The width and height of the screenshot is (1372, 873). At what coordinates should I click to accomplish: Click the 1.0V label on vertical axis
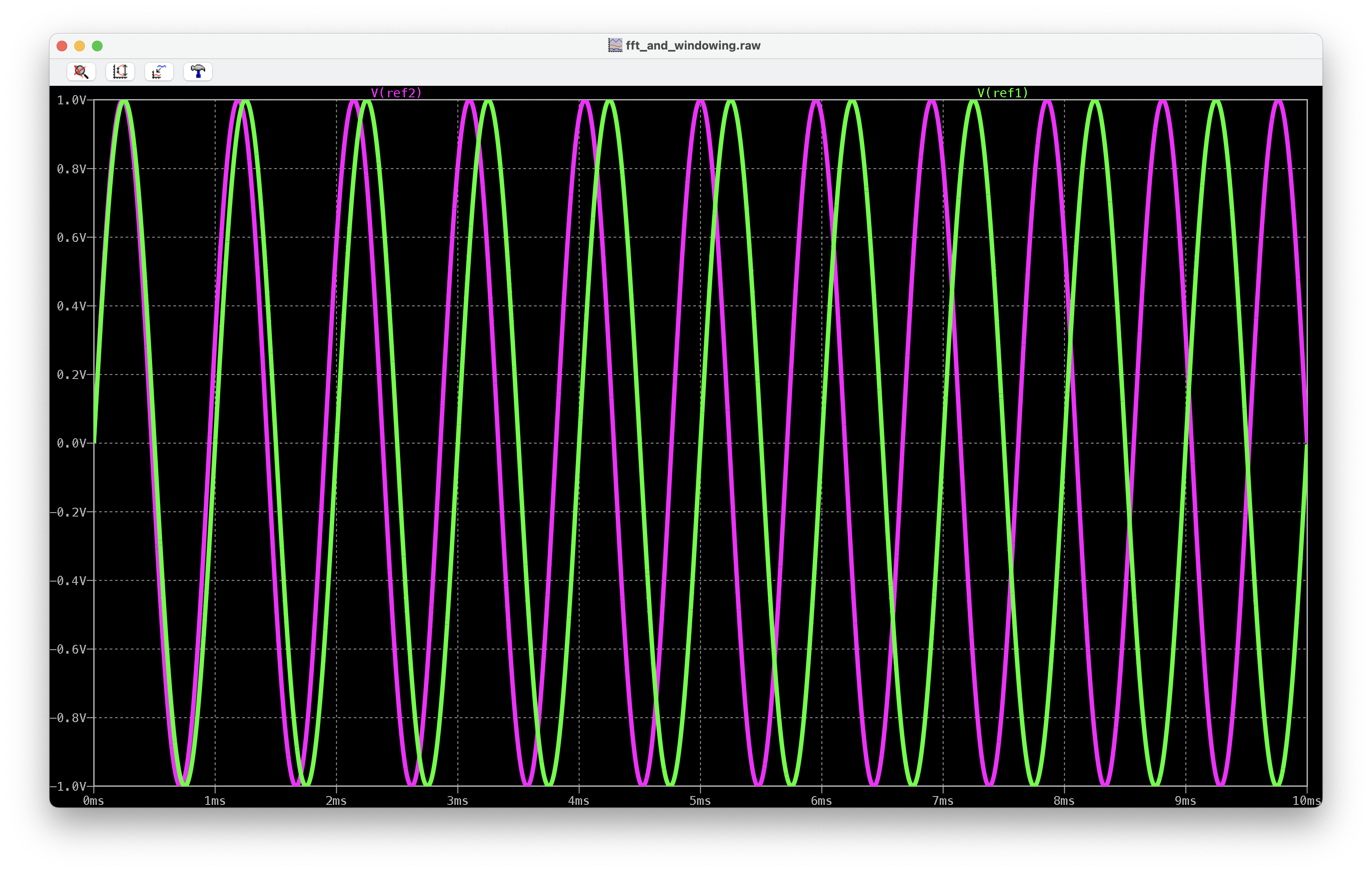pyautogui.click(x=71, y=100)
